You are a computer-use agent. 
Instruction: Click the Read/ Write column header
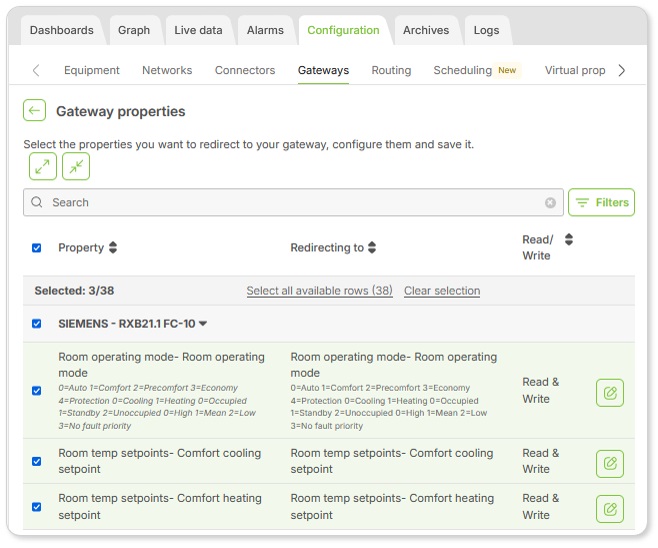pos(538,248)
